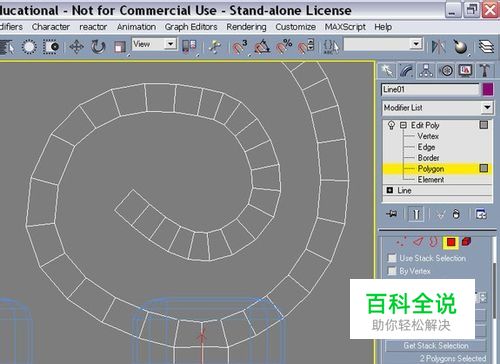Click the Remove Modifier from stack icon
The image size is (500, 364).
tap(456, 214)
